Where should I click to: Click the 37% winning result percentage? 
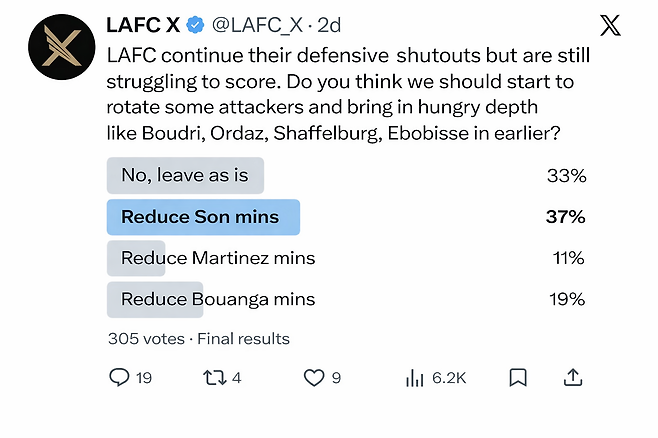point(566,217)
